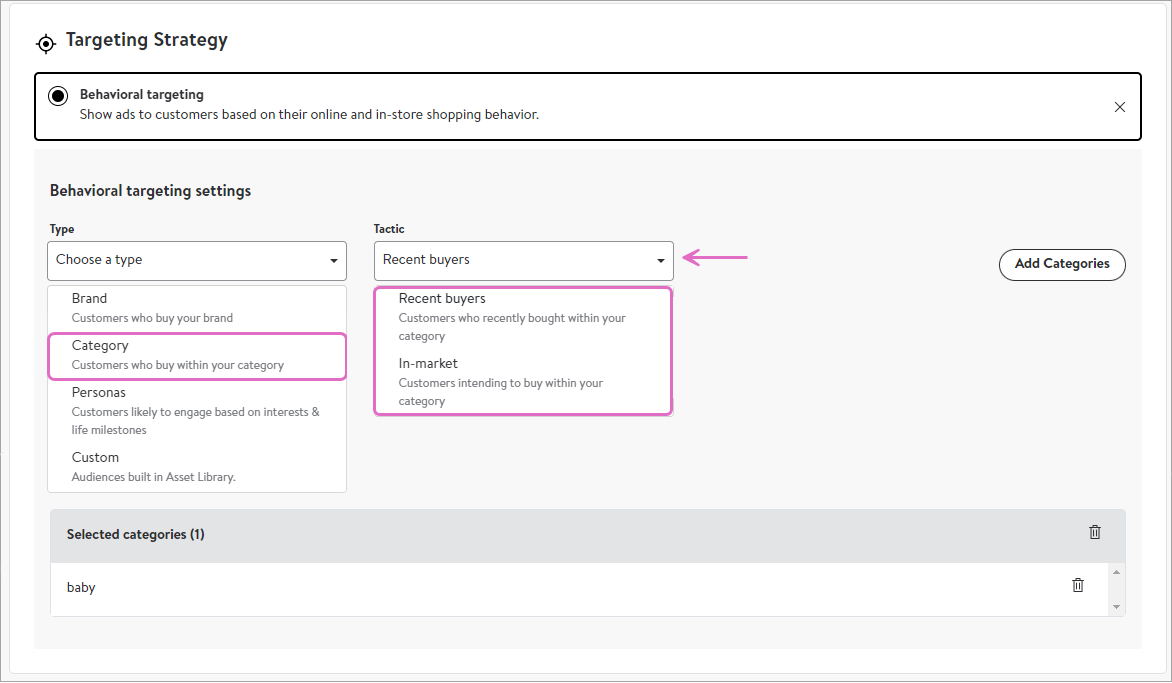This screenshot has height=683, width=1172.
Task: Click the Targeting Strategy crosshair icon
Action: coord(45,43)
